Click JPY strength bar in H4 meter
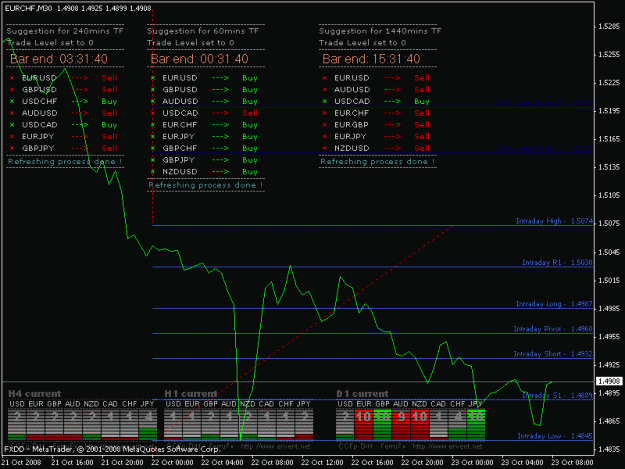Screen dimensions: 625x469 point(148,424)
